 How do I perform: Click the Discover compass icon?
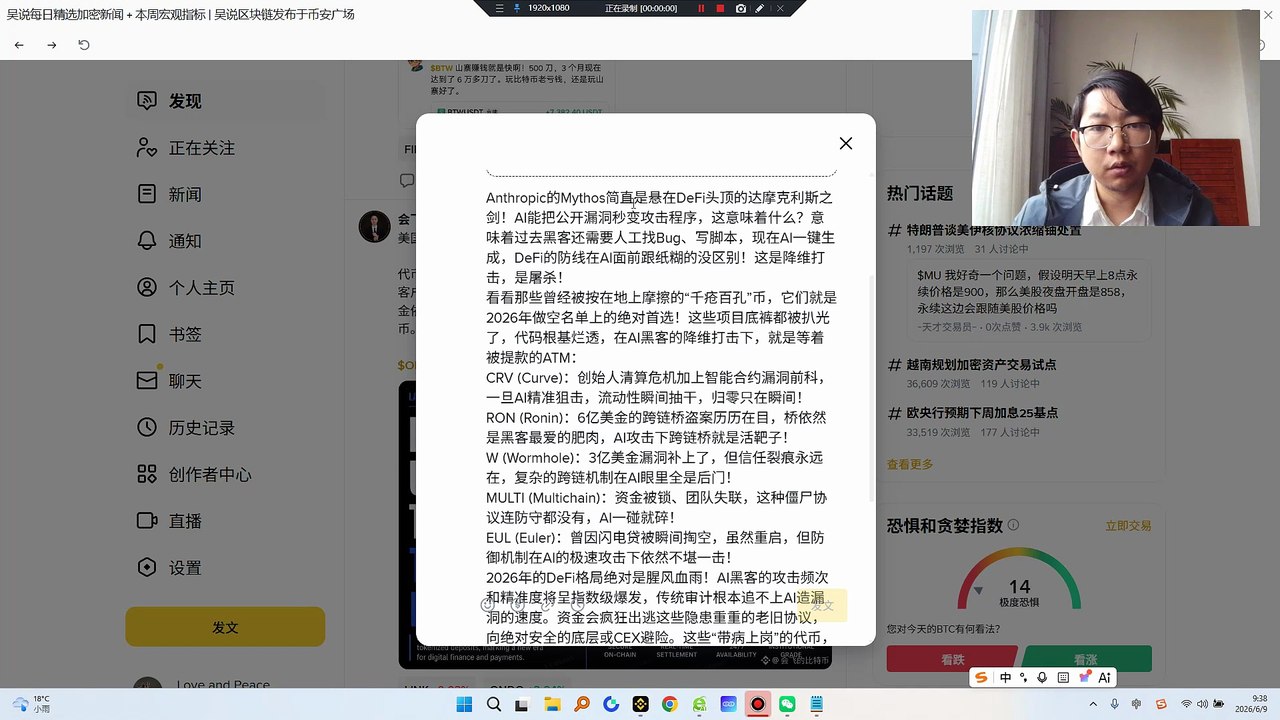[147, 101]
